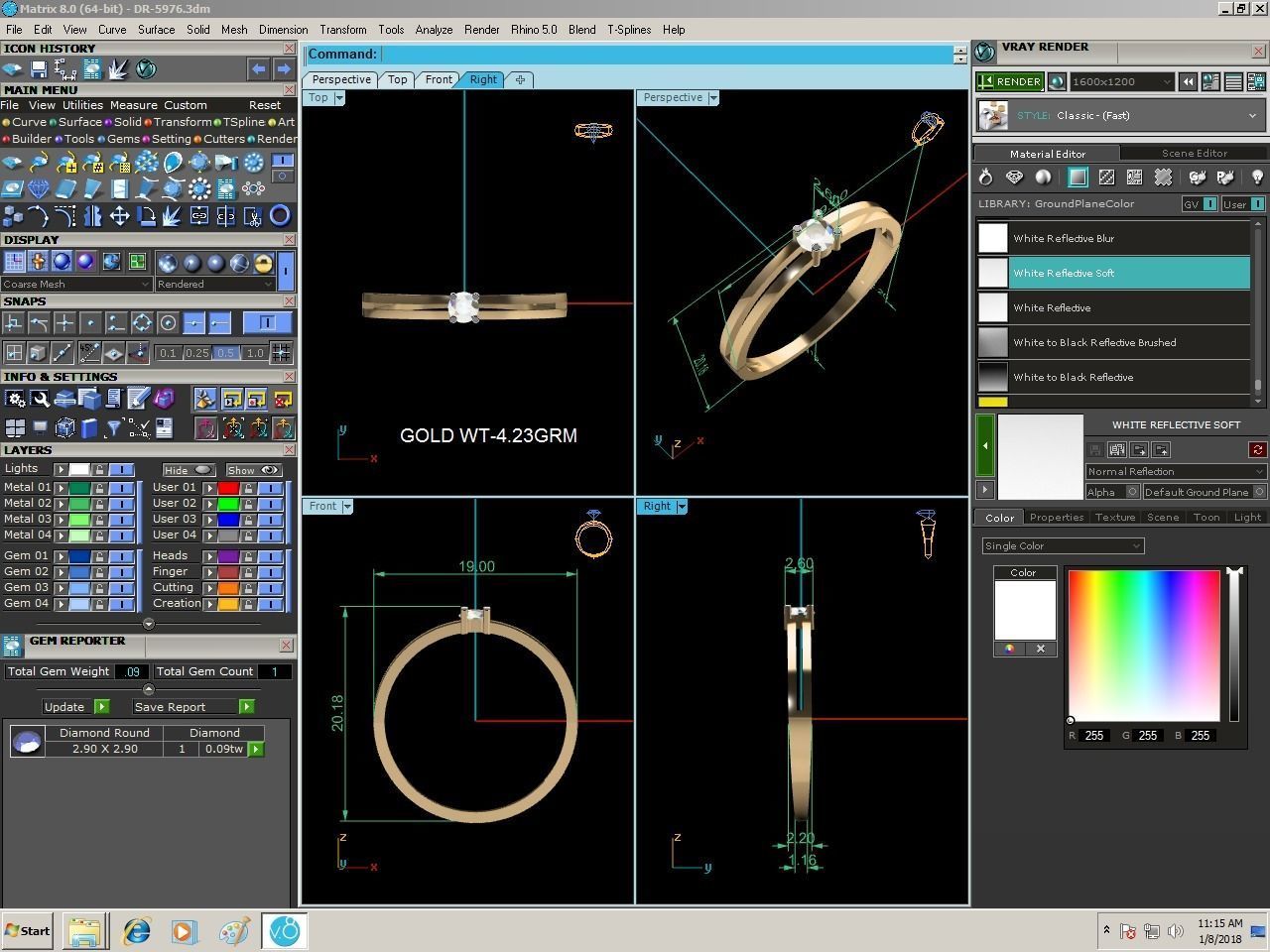The height and width of the screenshot is (952, 1270).
Task: Open the Surface menu
Action: (156, 30)
